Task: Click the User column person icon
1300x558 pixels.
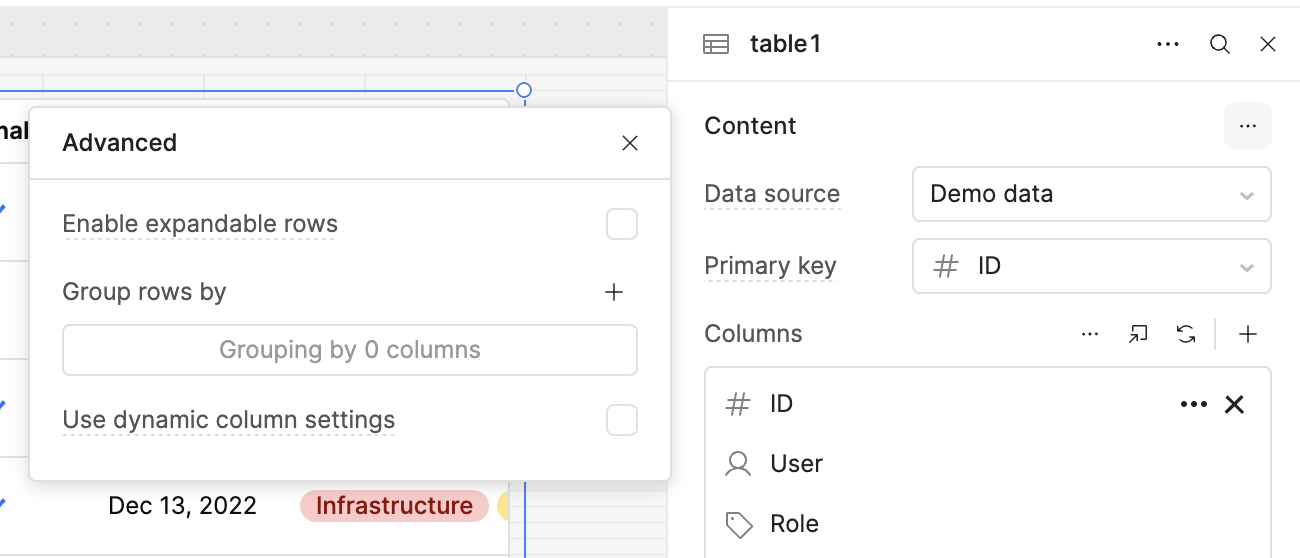Action: point(738,464)
